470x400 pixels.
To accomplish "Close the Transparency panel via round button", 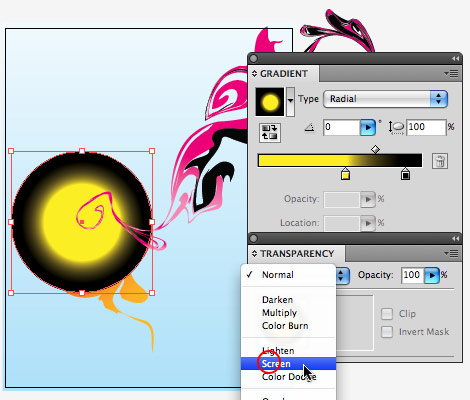I will click(254, 238).
